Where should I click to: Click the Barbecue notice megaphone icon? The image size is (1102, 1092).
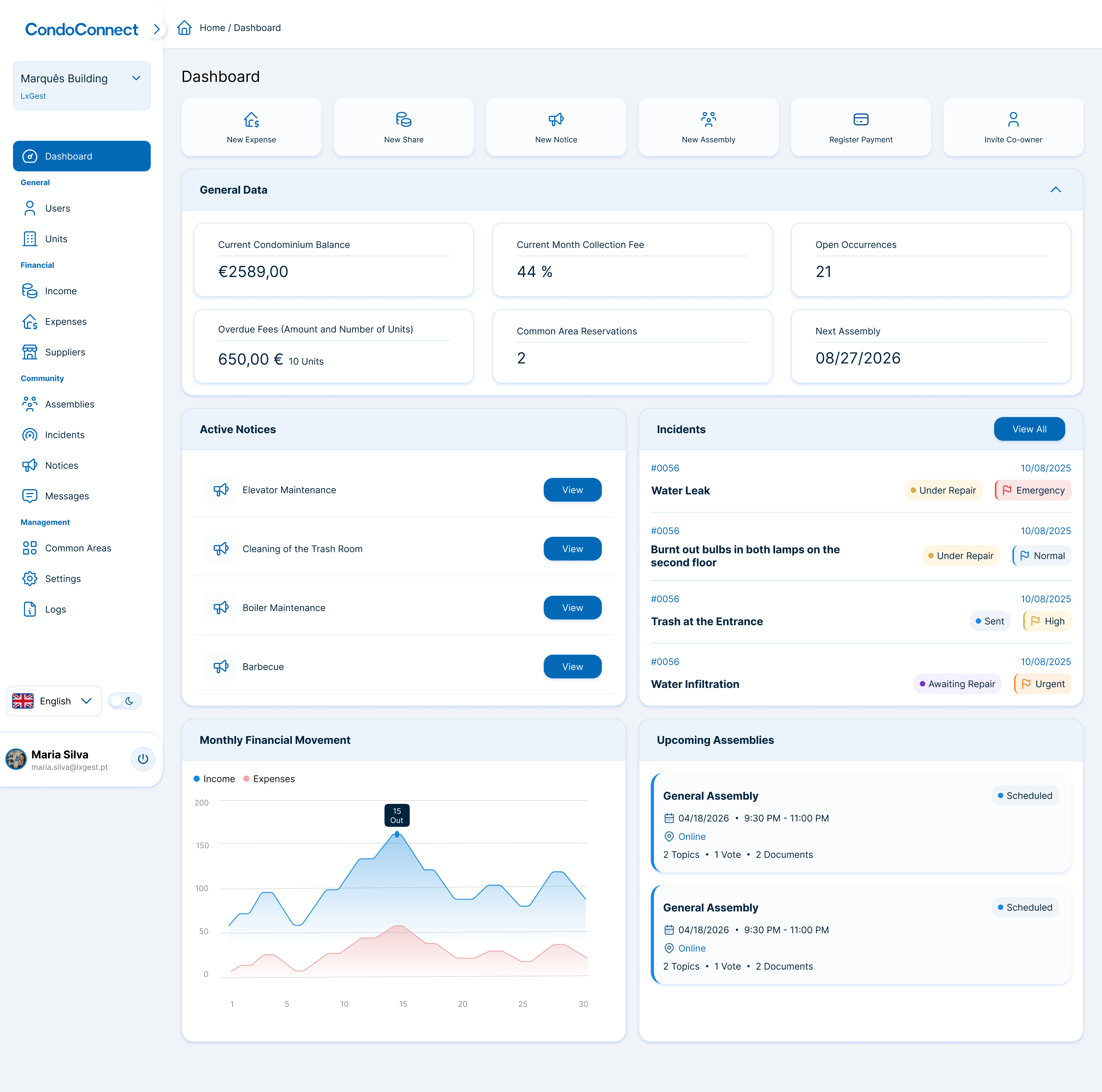[221, 667]
